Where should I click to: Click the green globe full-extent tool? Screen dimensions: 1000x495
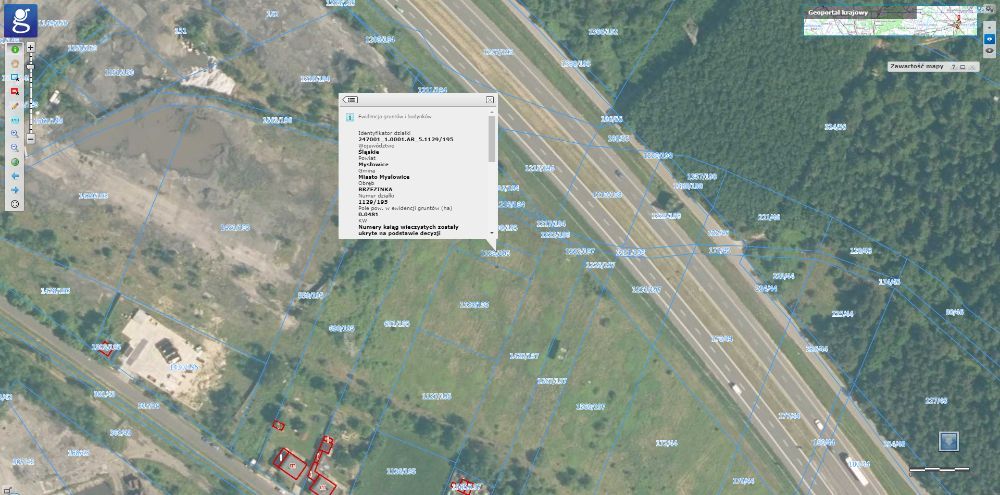coord(15,162)
